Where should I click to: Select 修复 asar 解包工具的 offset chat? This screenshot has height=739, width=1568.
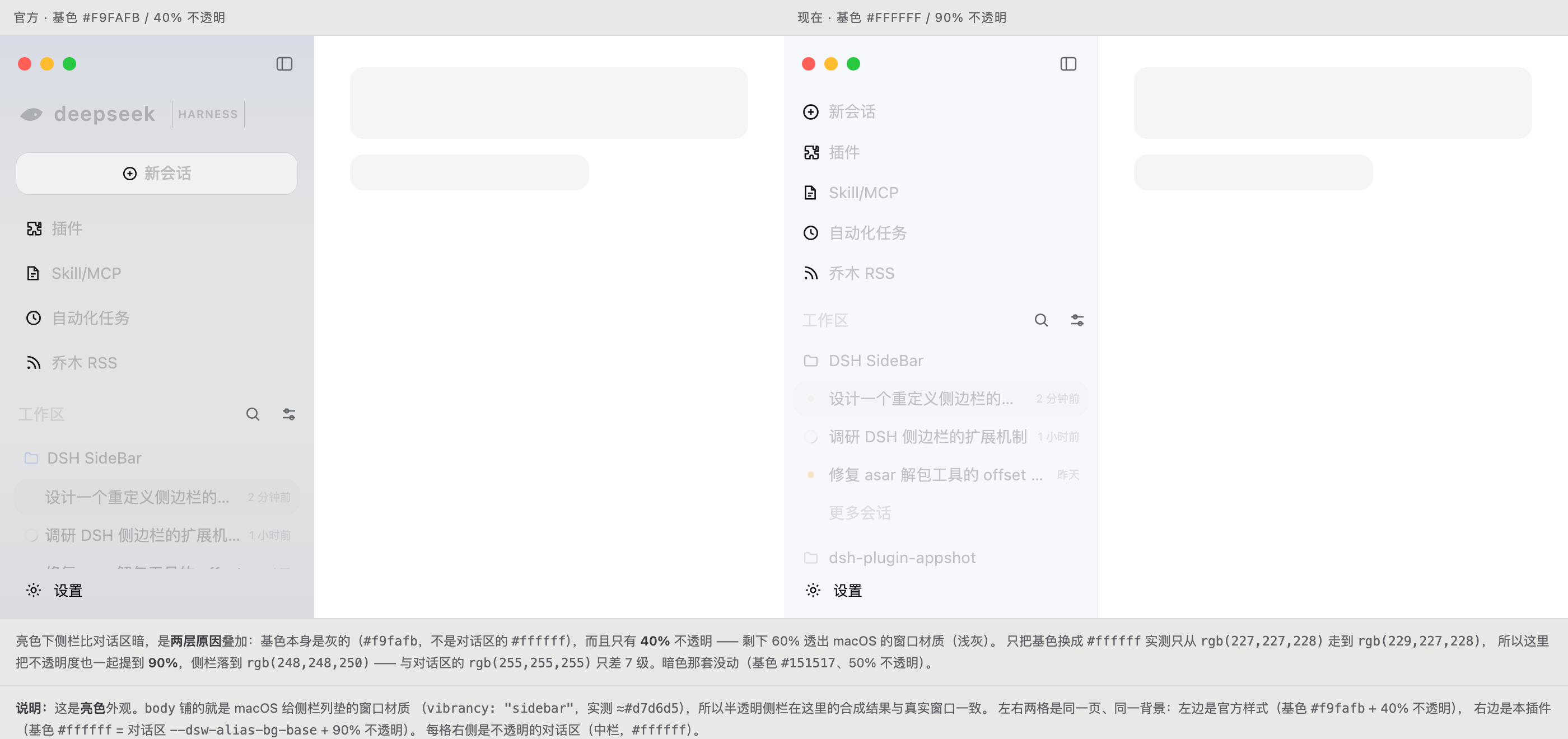(x=940, y=474)
